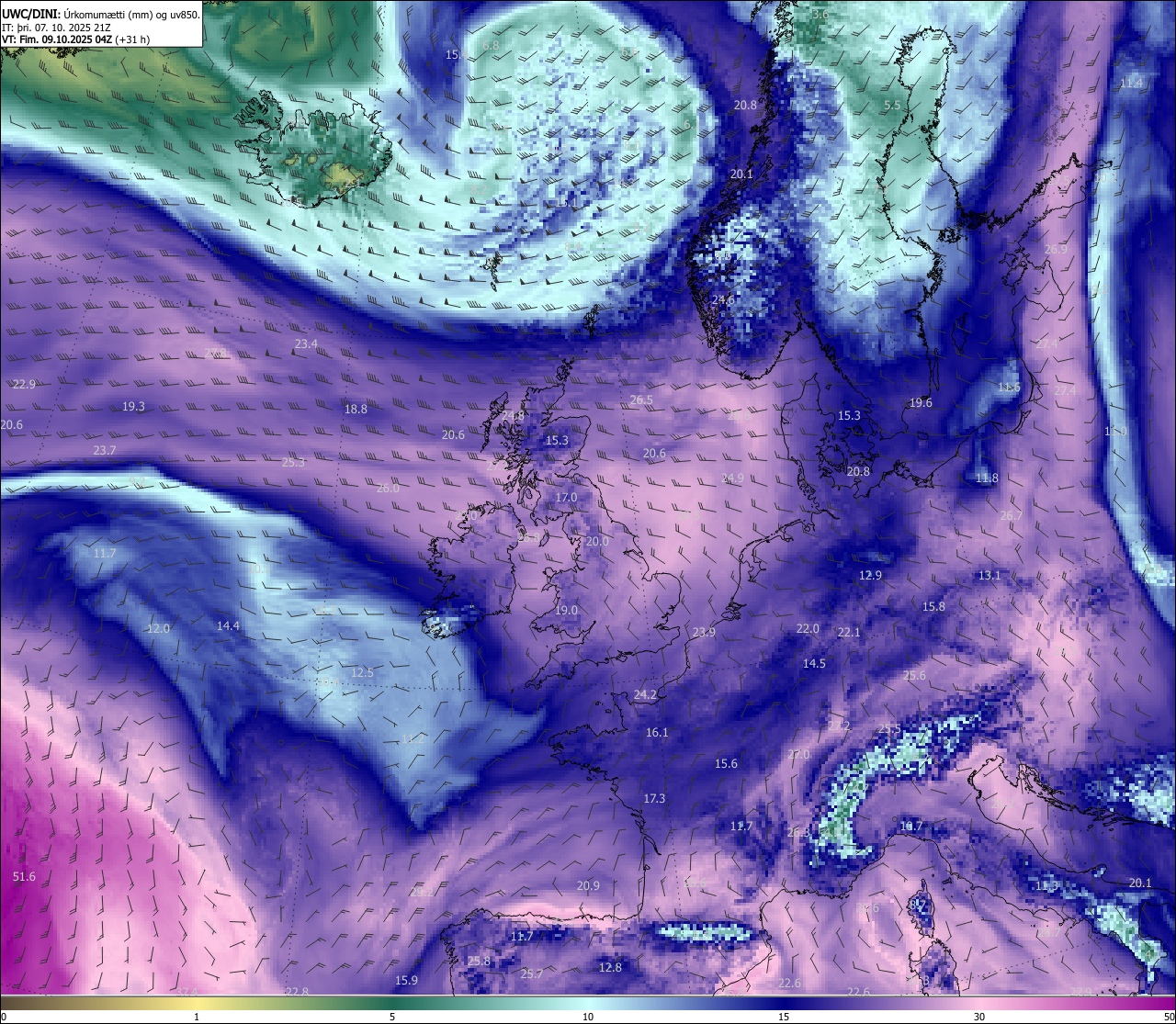
Task: Click the 19.0 value over Wales
Action: [x=566, y=610]
